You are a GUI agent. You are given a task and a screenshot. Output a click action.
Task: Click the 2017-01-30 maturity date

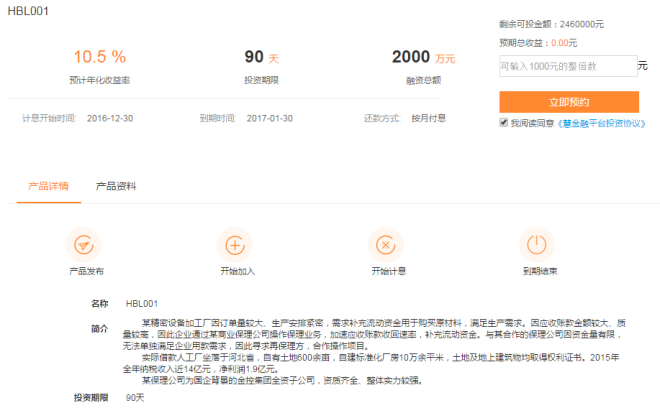(270, 118)
